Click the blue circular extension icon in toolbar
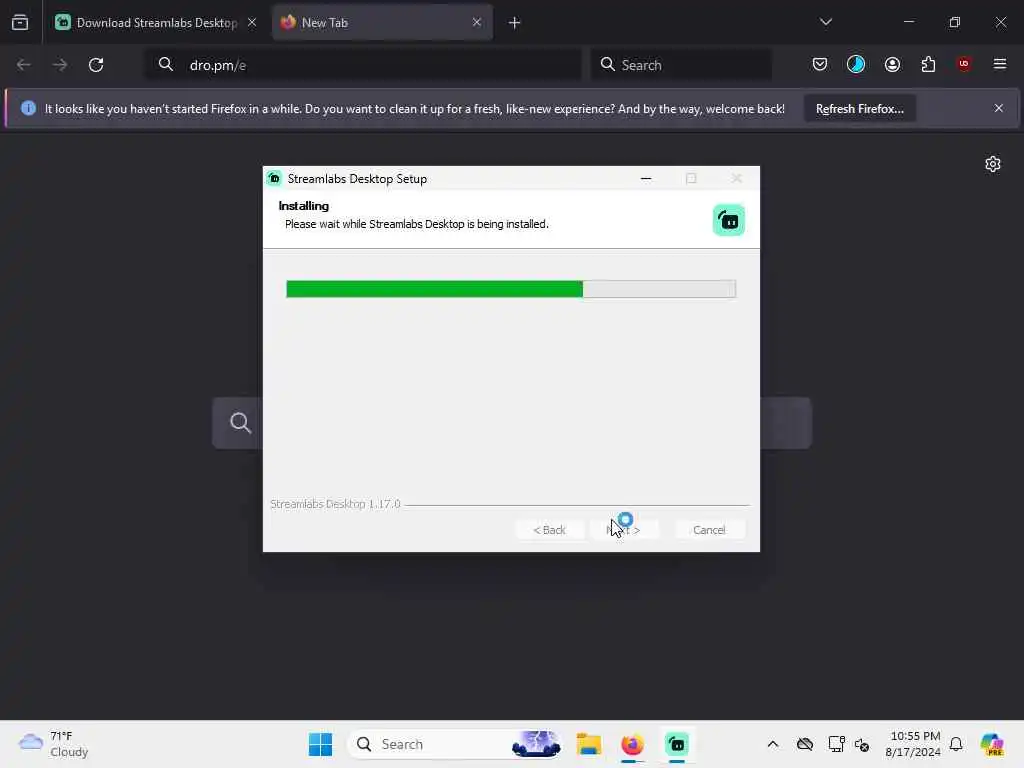Viewport: 1024px width, 768px height. point(856,64)
